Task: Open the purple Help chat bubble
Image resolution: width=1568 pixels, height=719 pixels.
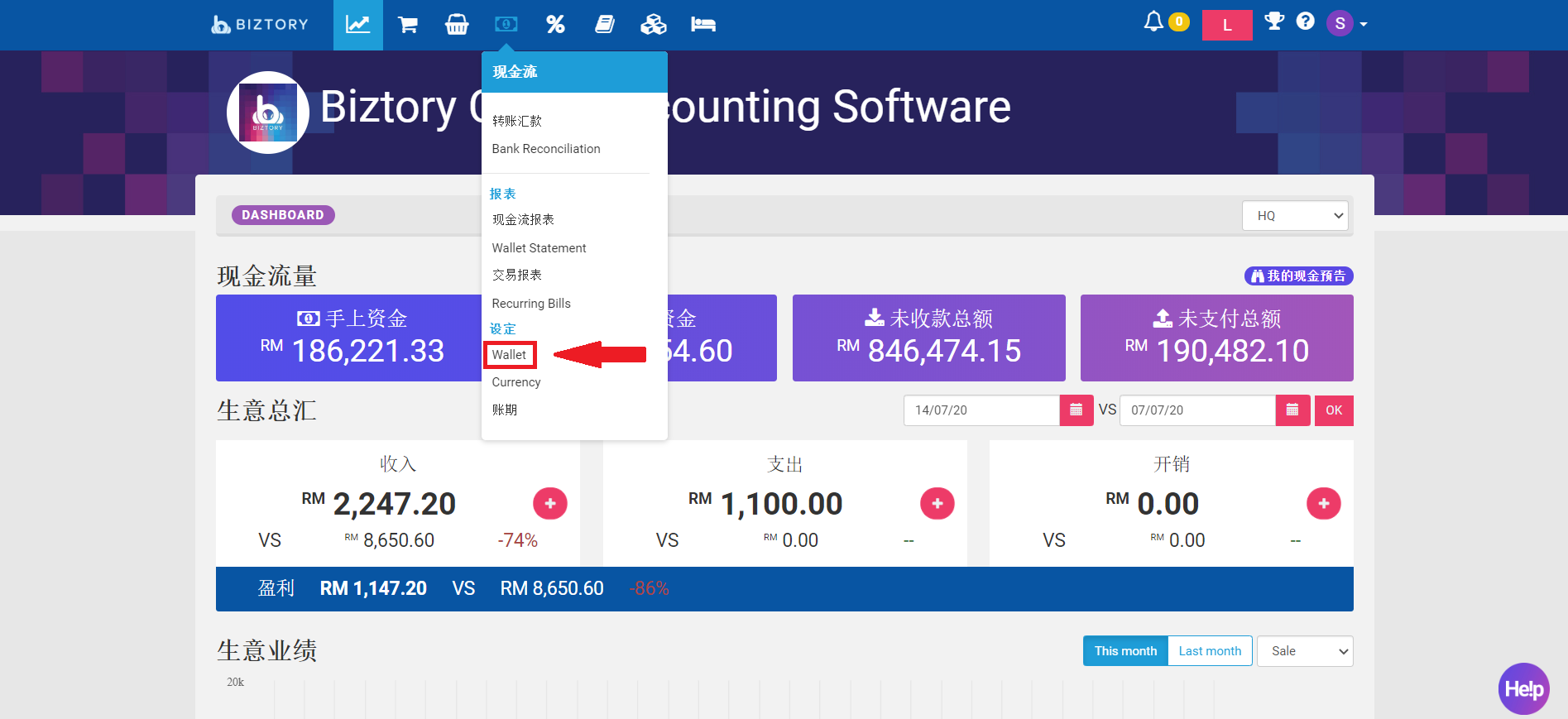Action: pyautogui.click(x=1523, y=688)
